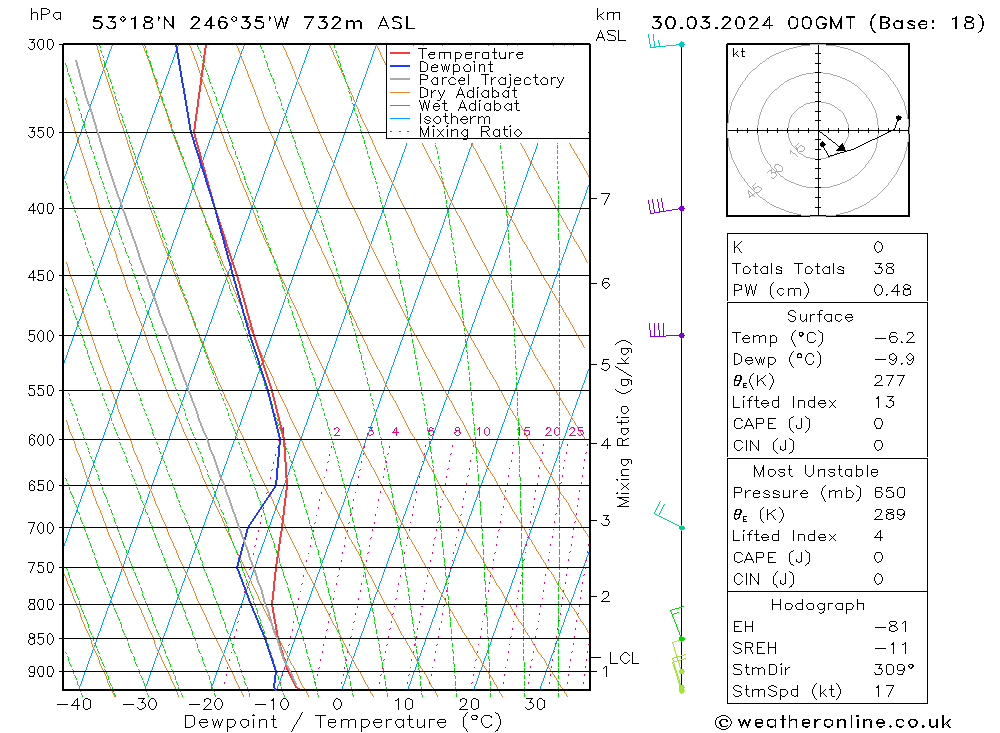Click the Most Unstable theta-E value 289
Viewport: 1000px width, 733px height.
890,514
